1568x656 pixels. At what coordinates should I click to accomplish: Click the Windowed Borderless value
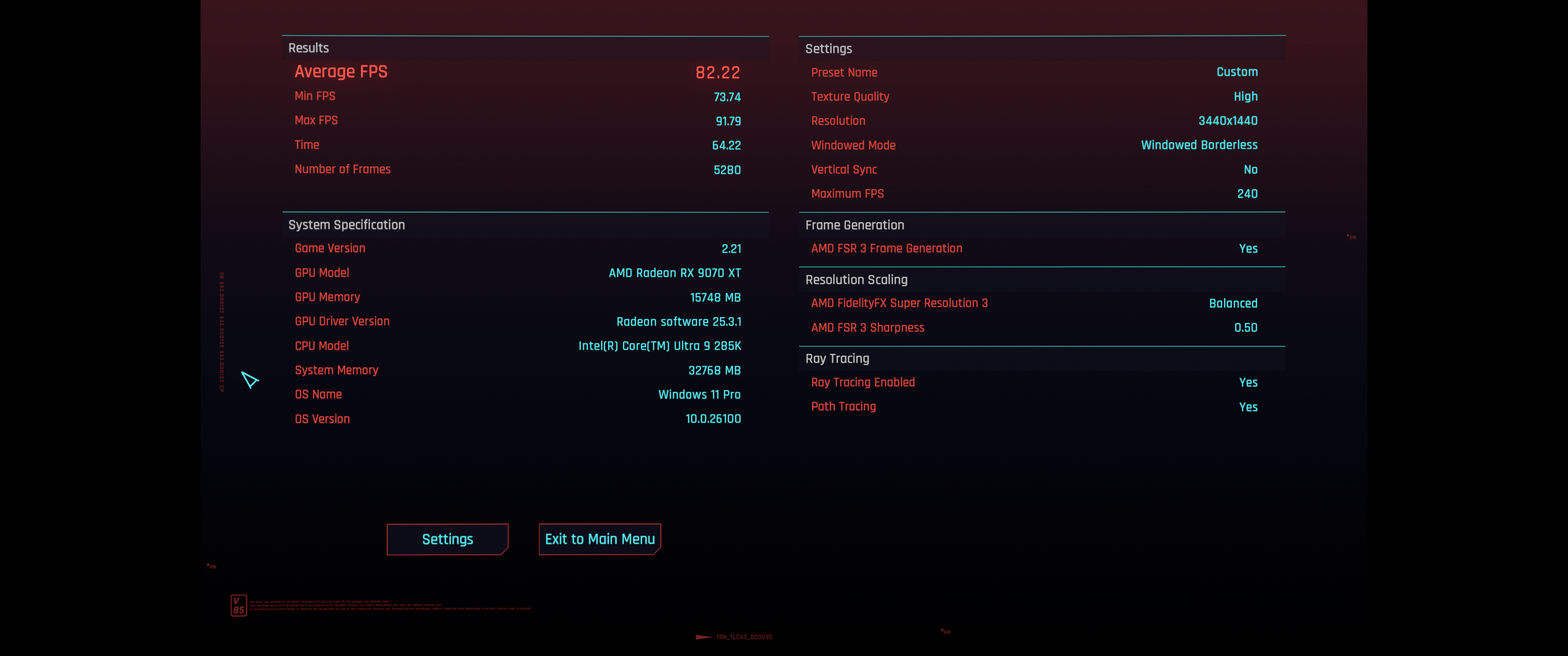(1199, 145)
